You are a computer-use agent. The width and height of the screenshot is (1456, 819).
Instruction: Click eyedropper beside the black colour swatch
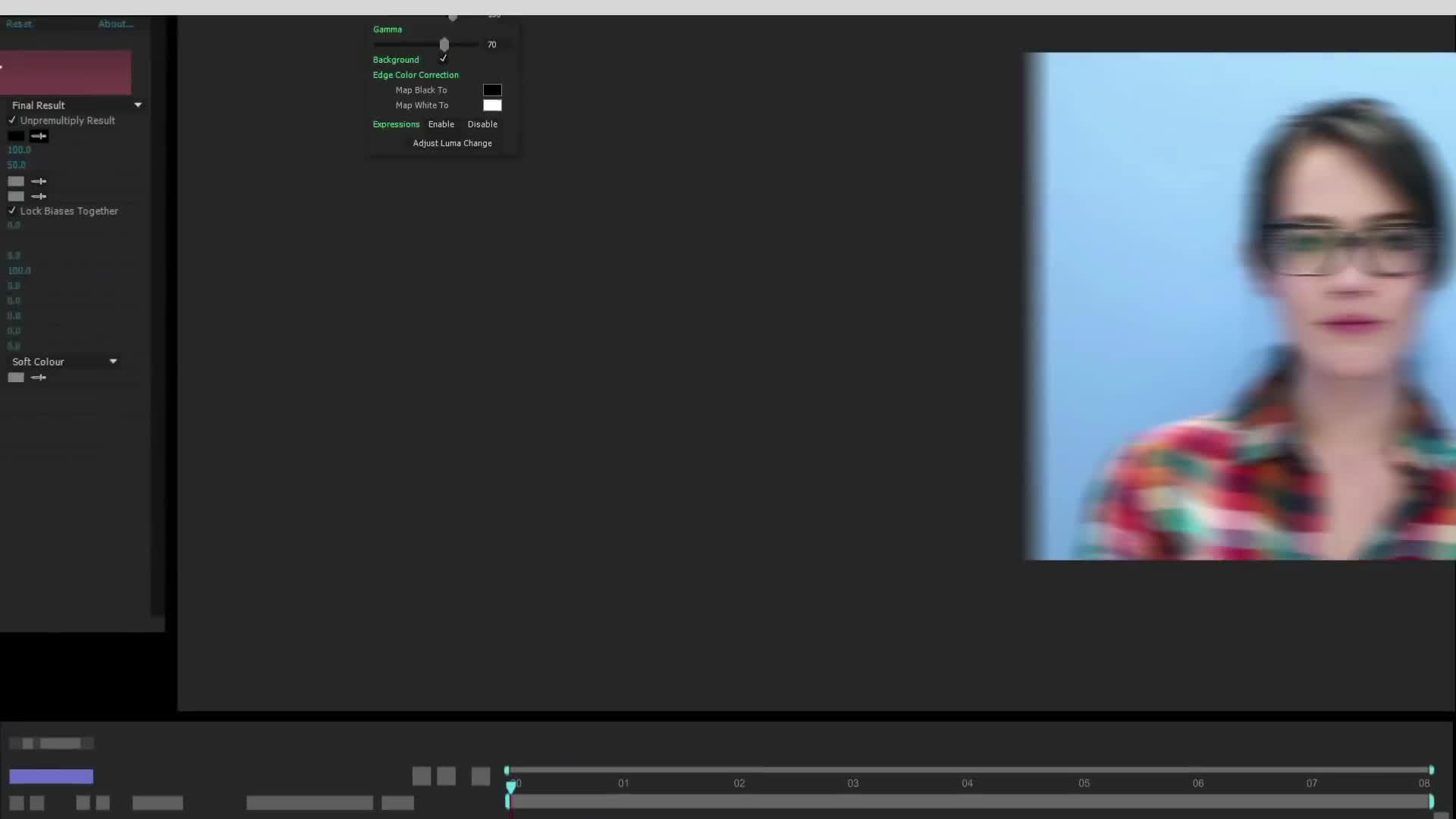pos(39,136)
